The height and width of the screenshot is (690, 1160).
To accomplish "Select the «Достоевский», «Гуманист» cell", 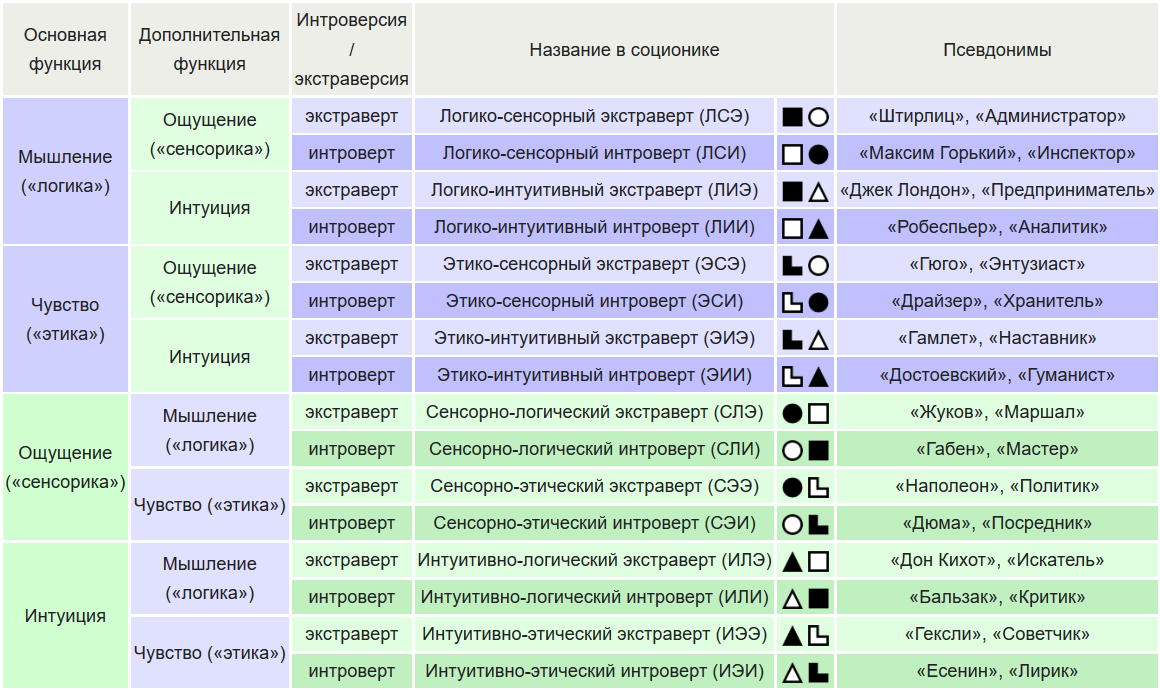I will pos(997,376).
